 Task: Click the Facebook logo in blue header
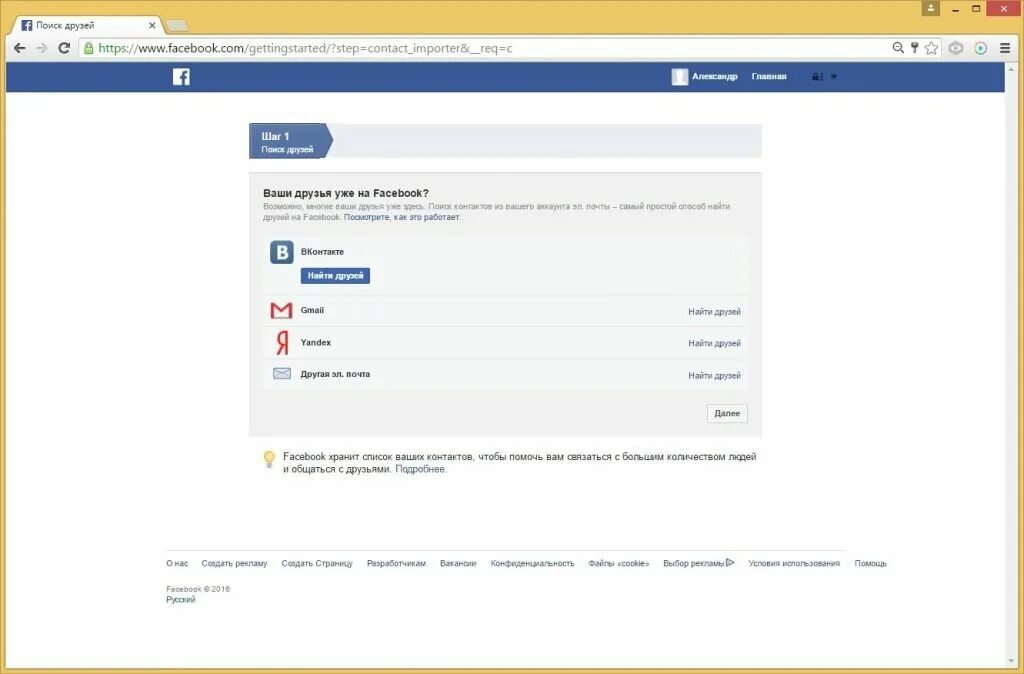(181, 76)
